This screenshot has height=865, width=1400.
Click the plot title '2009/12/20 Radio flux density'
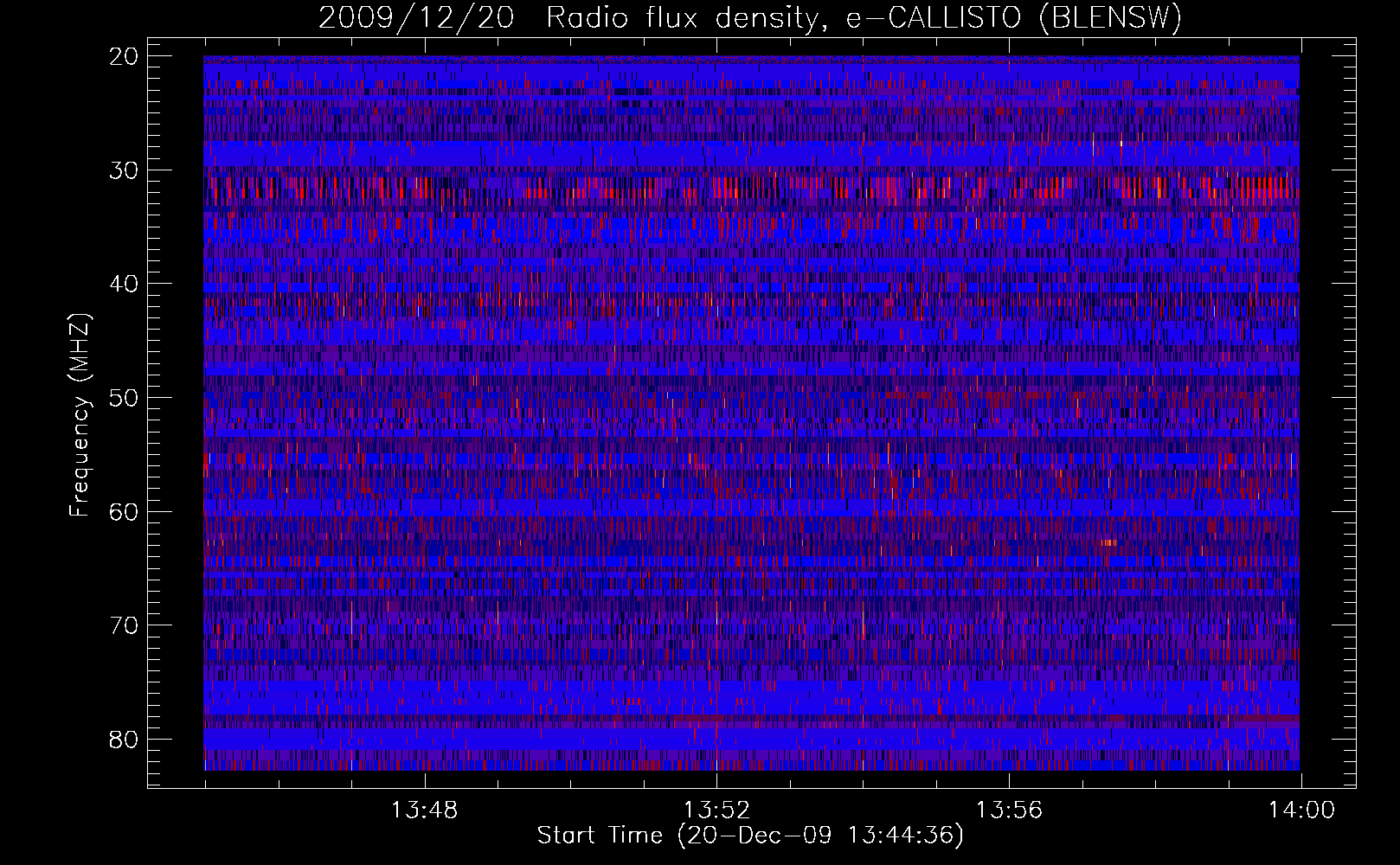[568, 18]
